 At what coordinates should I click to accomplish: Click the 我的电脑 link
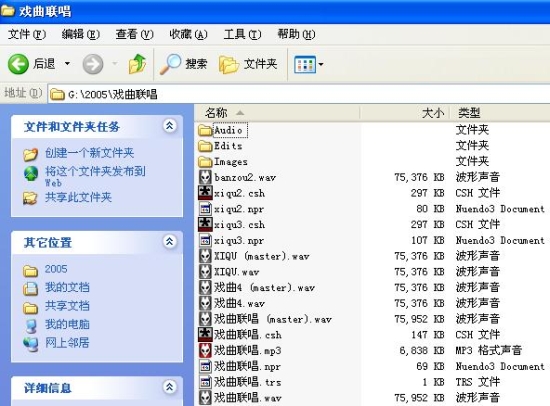[x=67, y=324]
